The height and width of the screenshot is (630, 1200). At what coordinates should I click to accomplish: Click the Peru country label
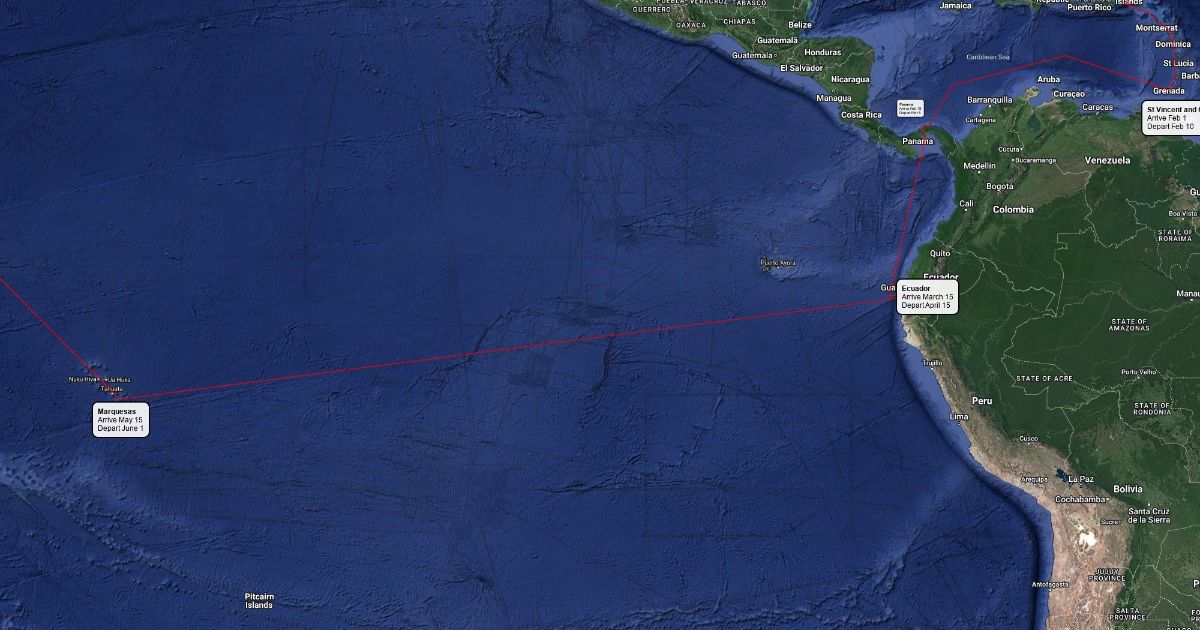982,400
